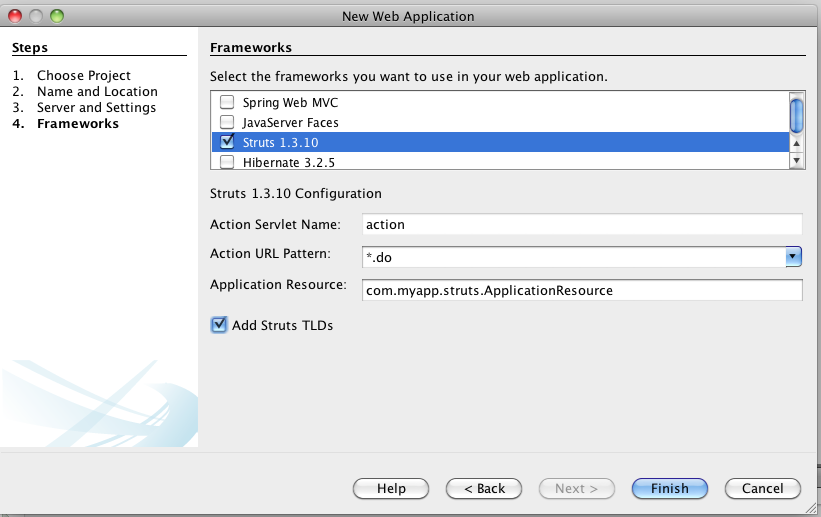Tick the Hibernate 3.2.5 checkbox
Screen dimensions: 821x517
227,162
